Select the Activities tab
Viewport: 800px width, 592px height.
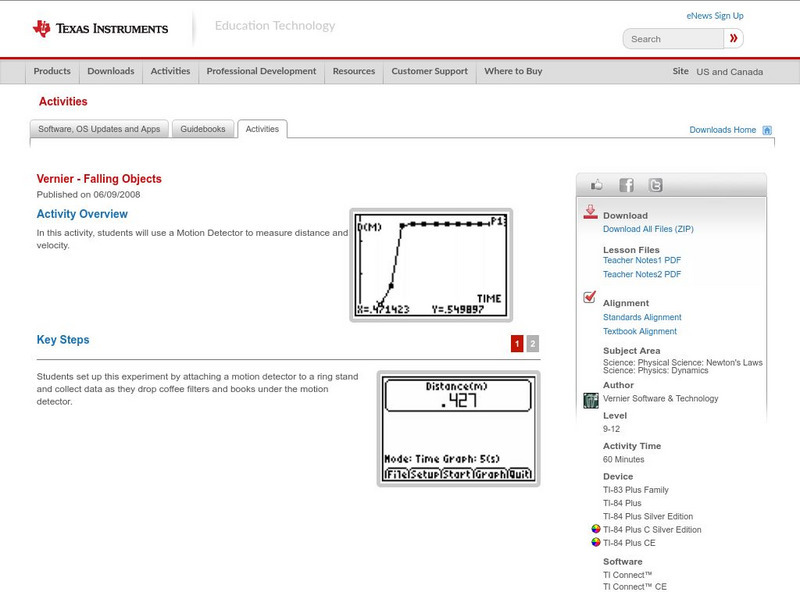coord(262,129)
